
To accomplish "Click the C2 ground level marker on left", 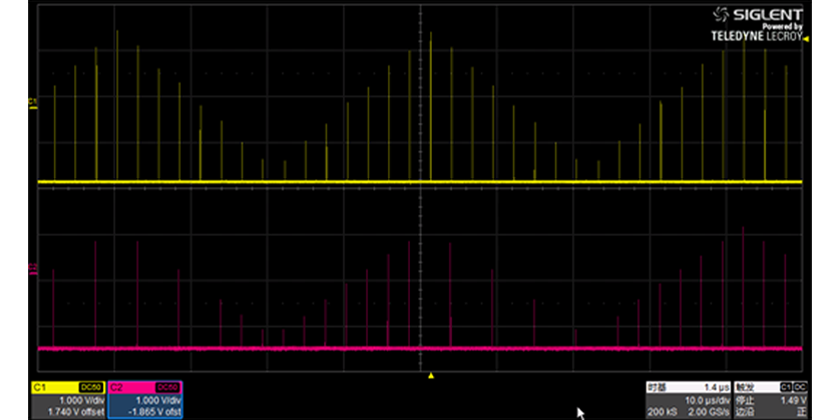I will click(x=32, y=267).
